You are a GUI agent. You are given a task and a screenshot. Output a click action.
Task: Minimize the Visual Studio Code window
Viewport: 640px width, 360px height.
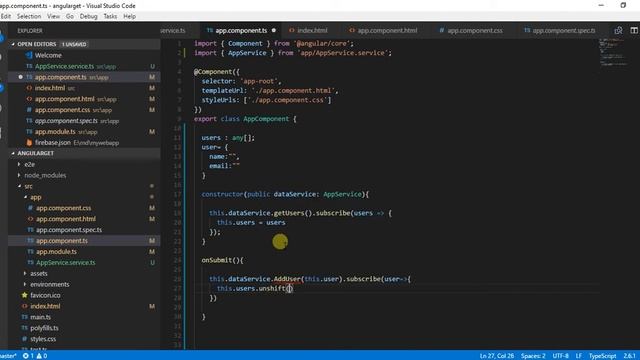point(601,5)
